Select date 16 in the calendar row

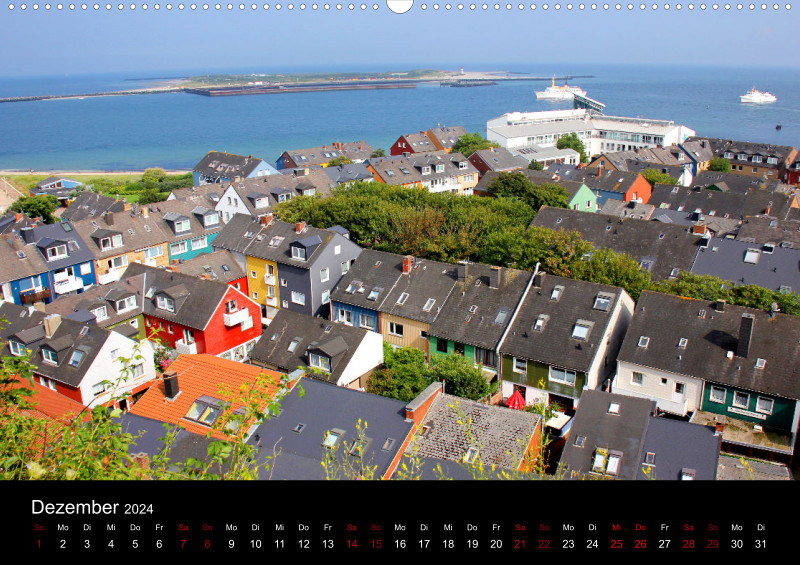[400, 544]
